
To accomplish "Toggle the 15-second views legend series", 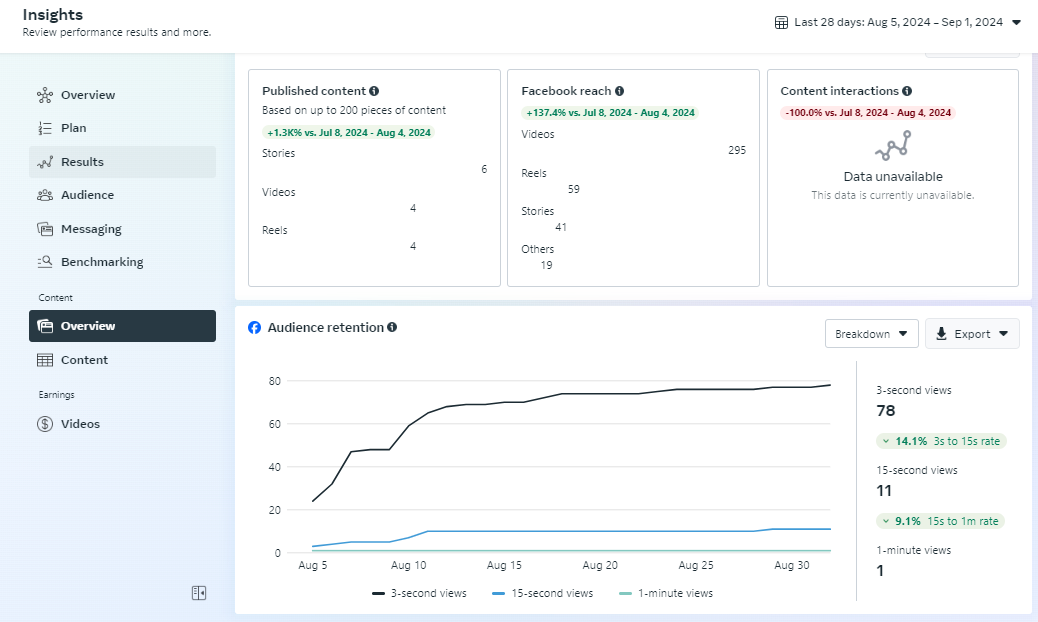I will [543, 593].
